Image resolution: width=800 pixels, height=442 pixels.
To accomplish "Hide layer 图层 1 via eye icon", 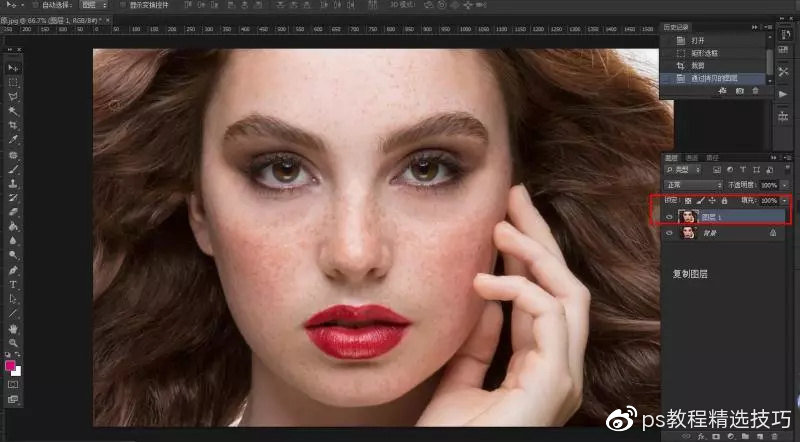I will pyautogui.click(x=669, y=216).
